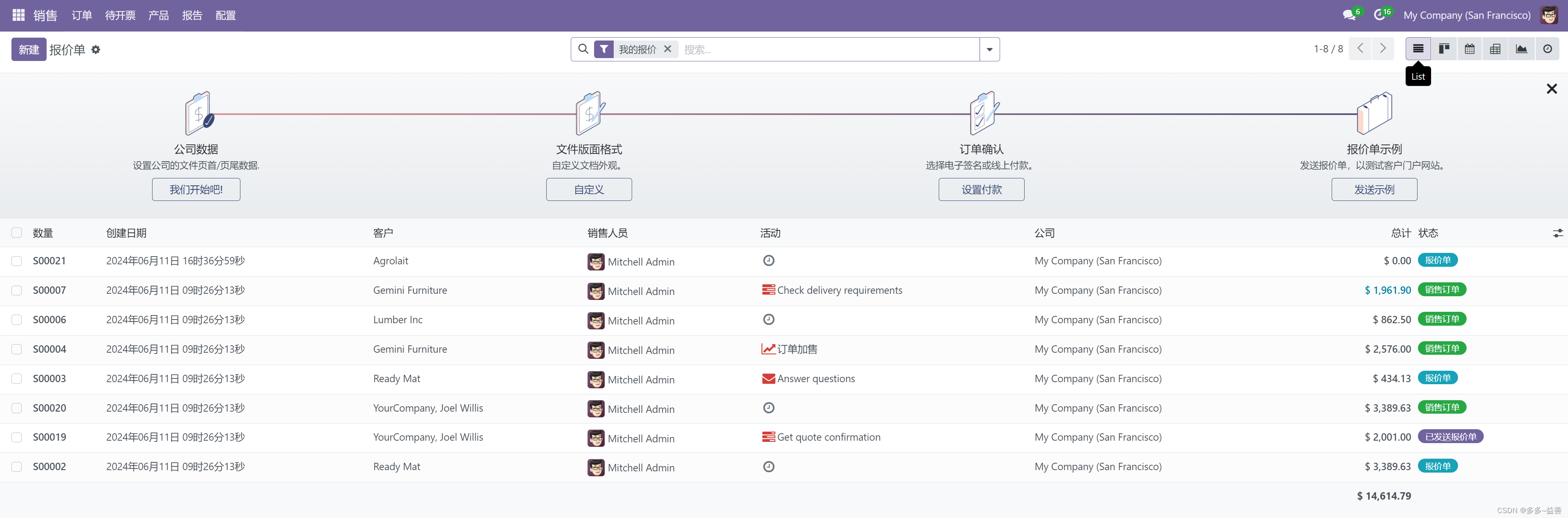The image size is (1568, 518).
Task: Open the 配置 menu
Action: [x=225, y=15]
